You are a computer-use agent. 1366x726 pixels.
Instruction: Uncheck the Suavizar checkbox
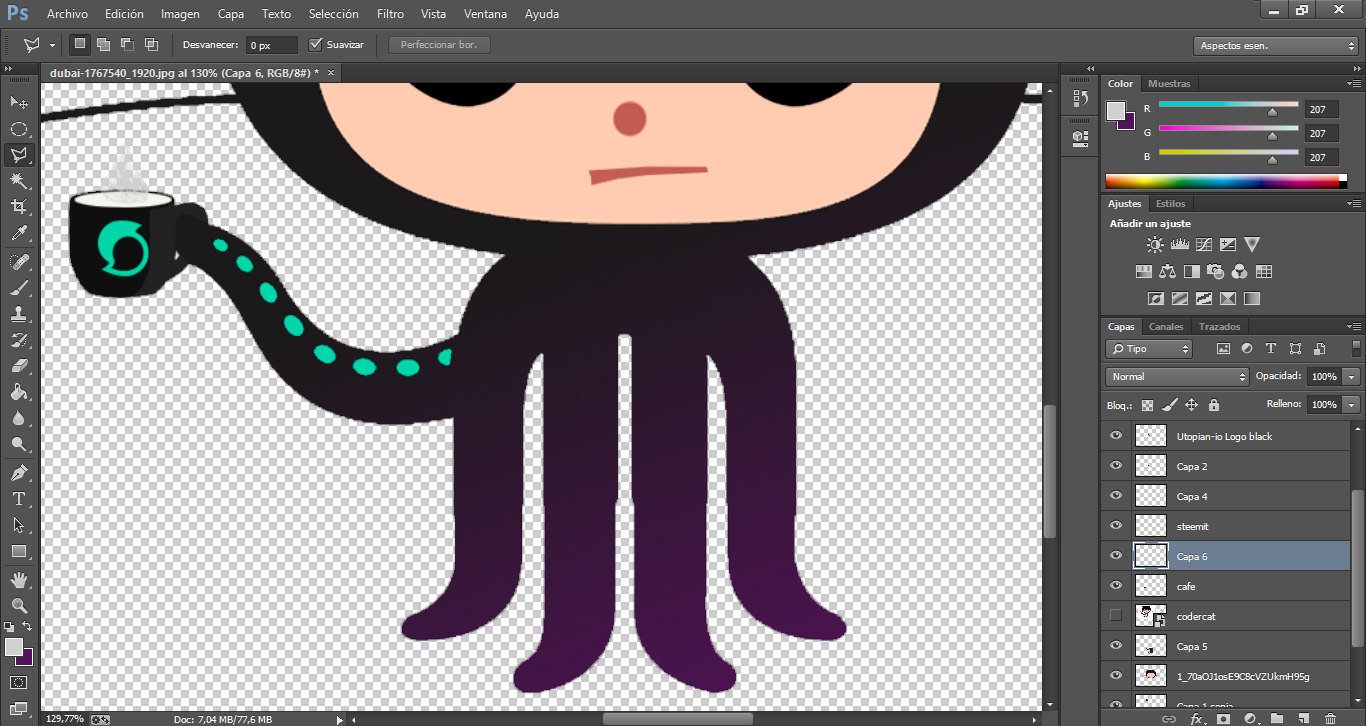click(x=316, y=44)
